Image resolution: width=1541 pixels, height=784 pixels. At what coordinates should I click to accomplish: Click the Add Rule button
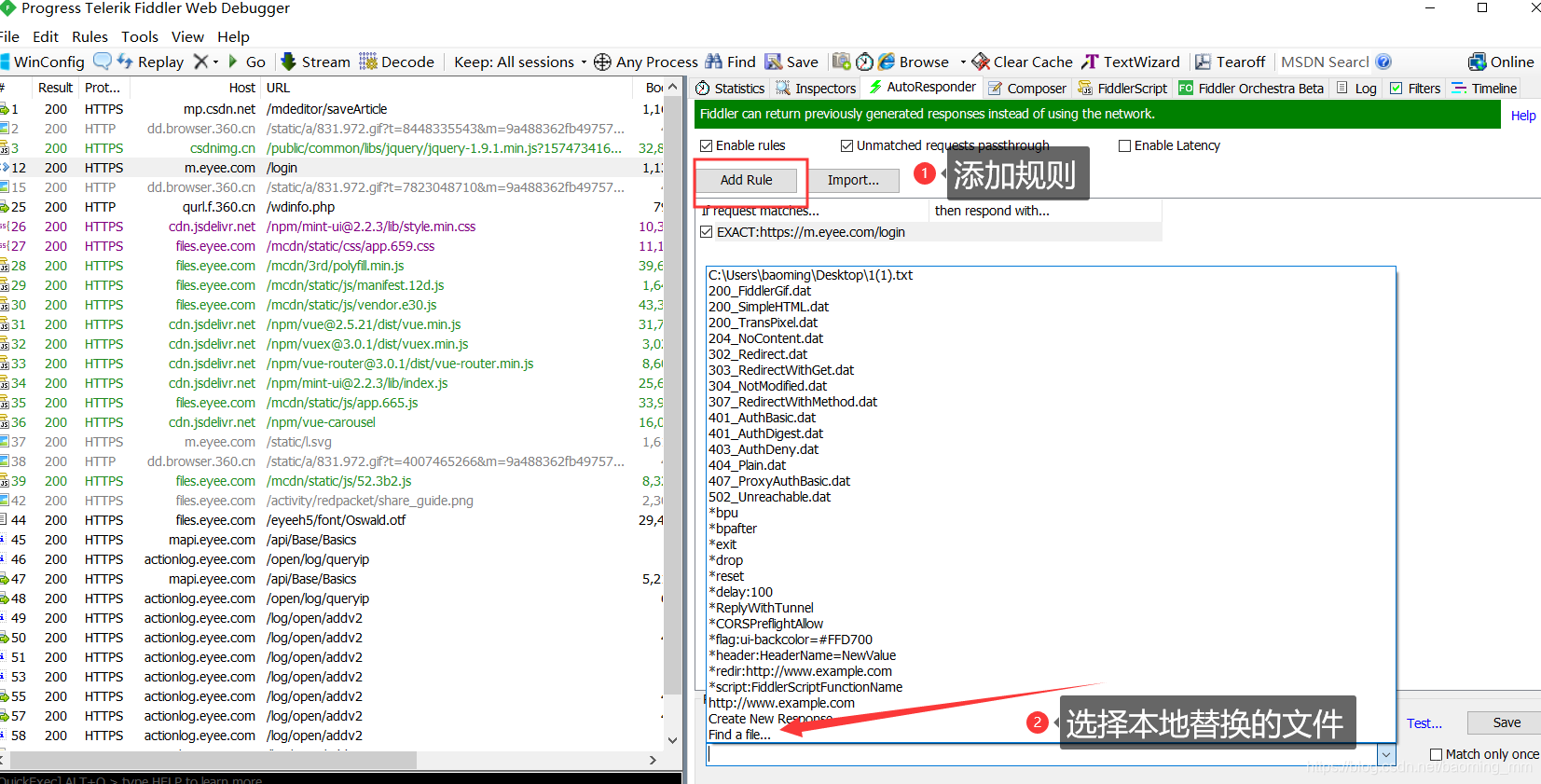tap(746, 180)
